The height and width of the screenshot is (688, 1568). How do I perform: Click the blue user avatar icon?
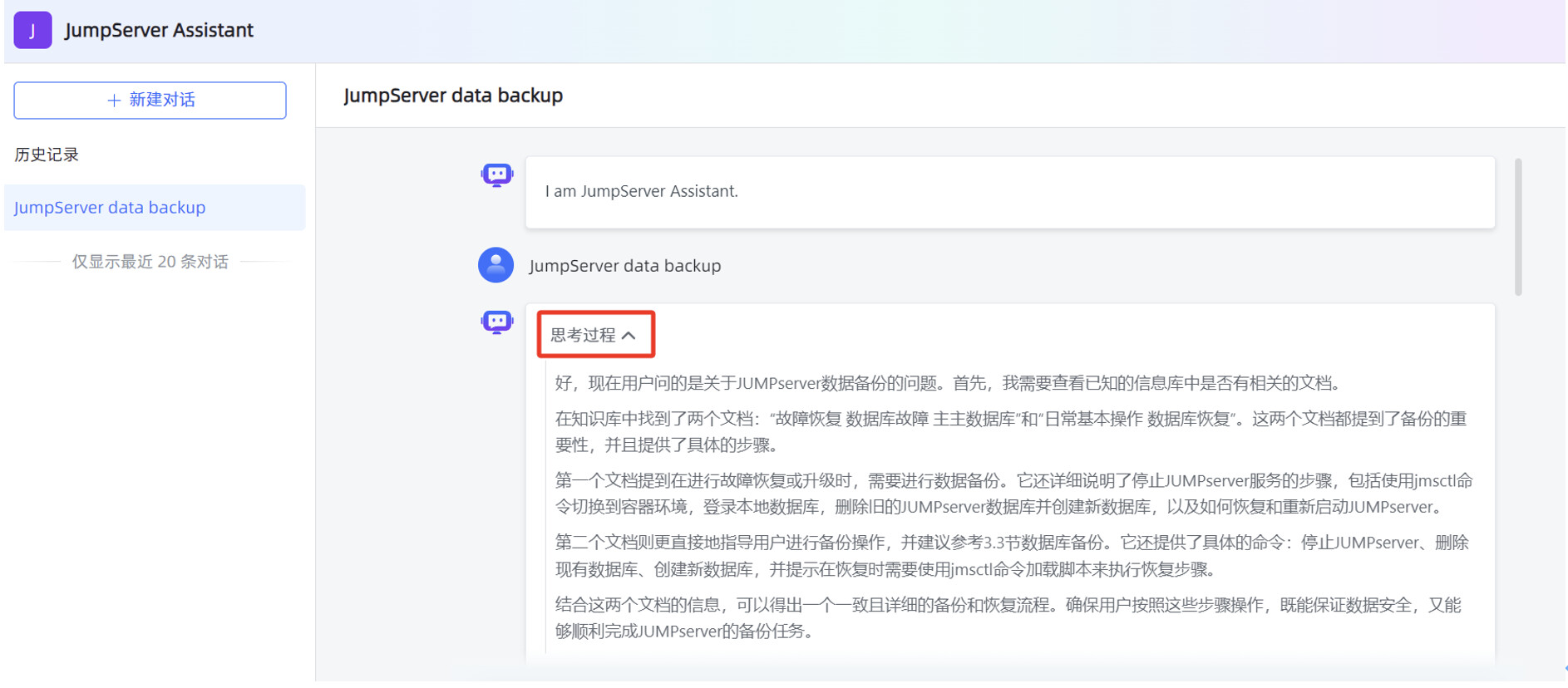click(496, 265)
